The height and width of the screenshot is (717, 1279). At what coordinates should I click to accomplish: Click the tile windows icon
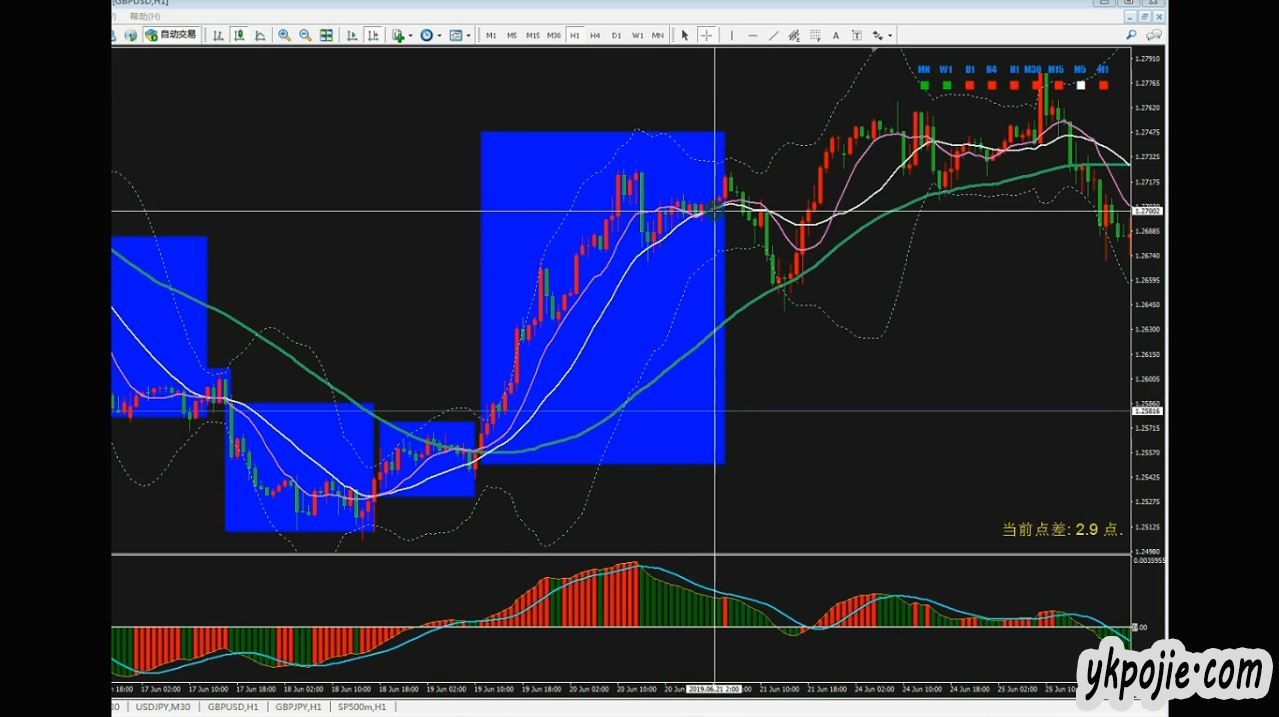[326, 35]
